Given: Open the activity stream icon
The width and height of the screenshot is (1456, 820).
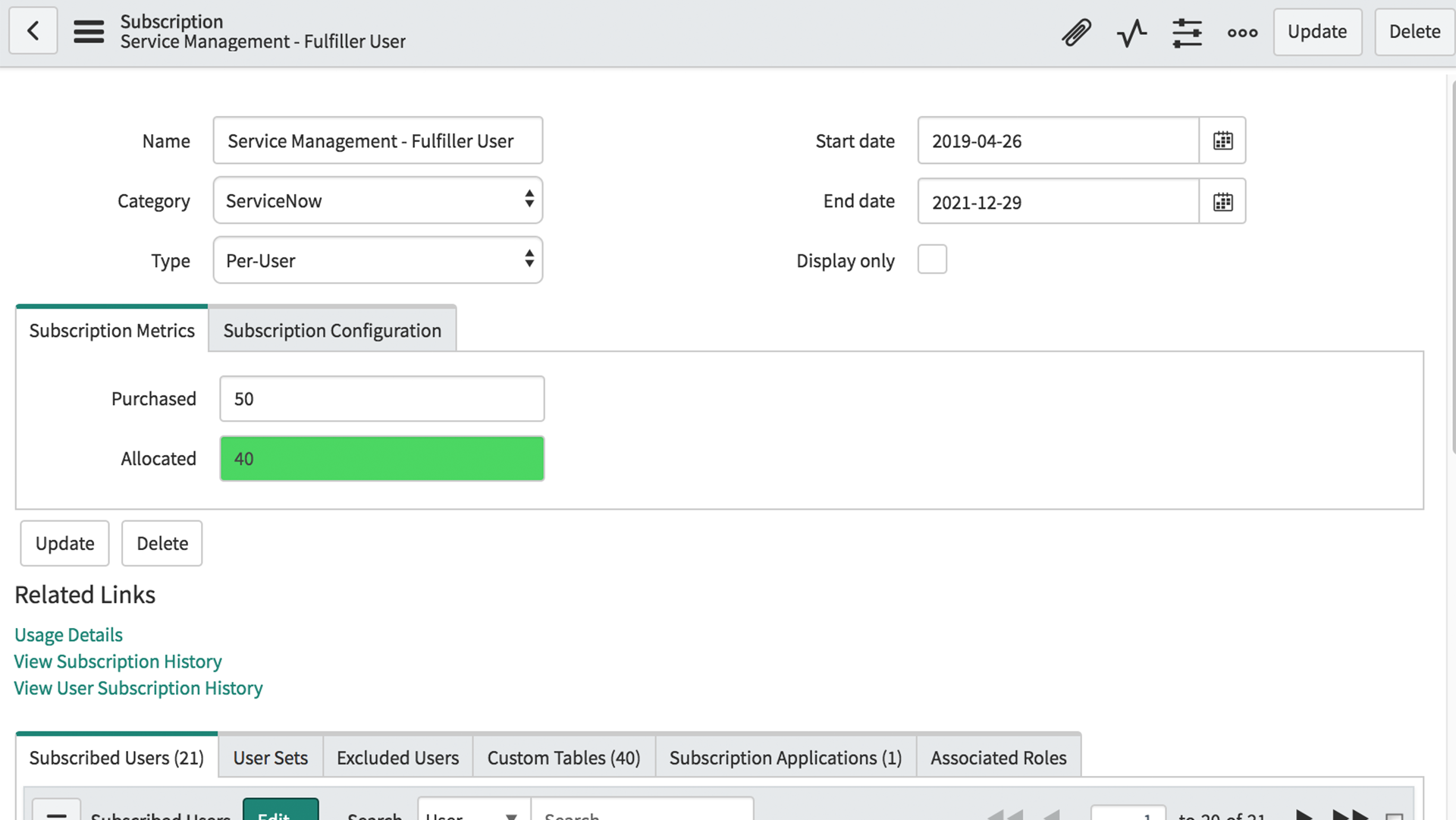Looking at the screenshot, I should tap(1131, 32).
